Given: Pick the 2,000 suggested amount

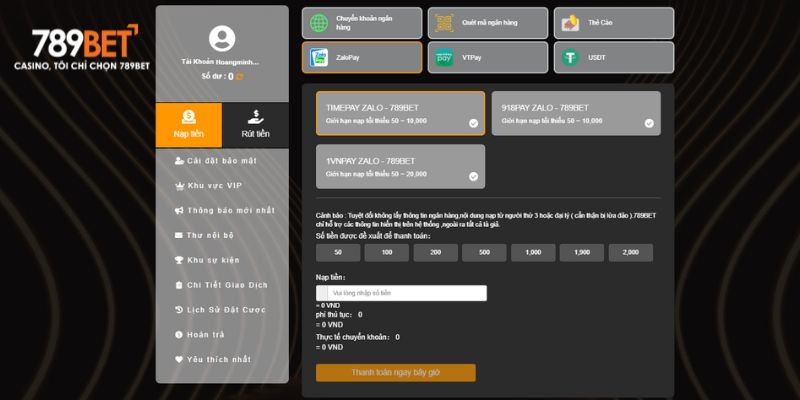Looking at the screenshot, I should 631,253.
